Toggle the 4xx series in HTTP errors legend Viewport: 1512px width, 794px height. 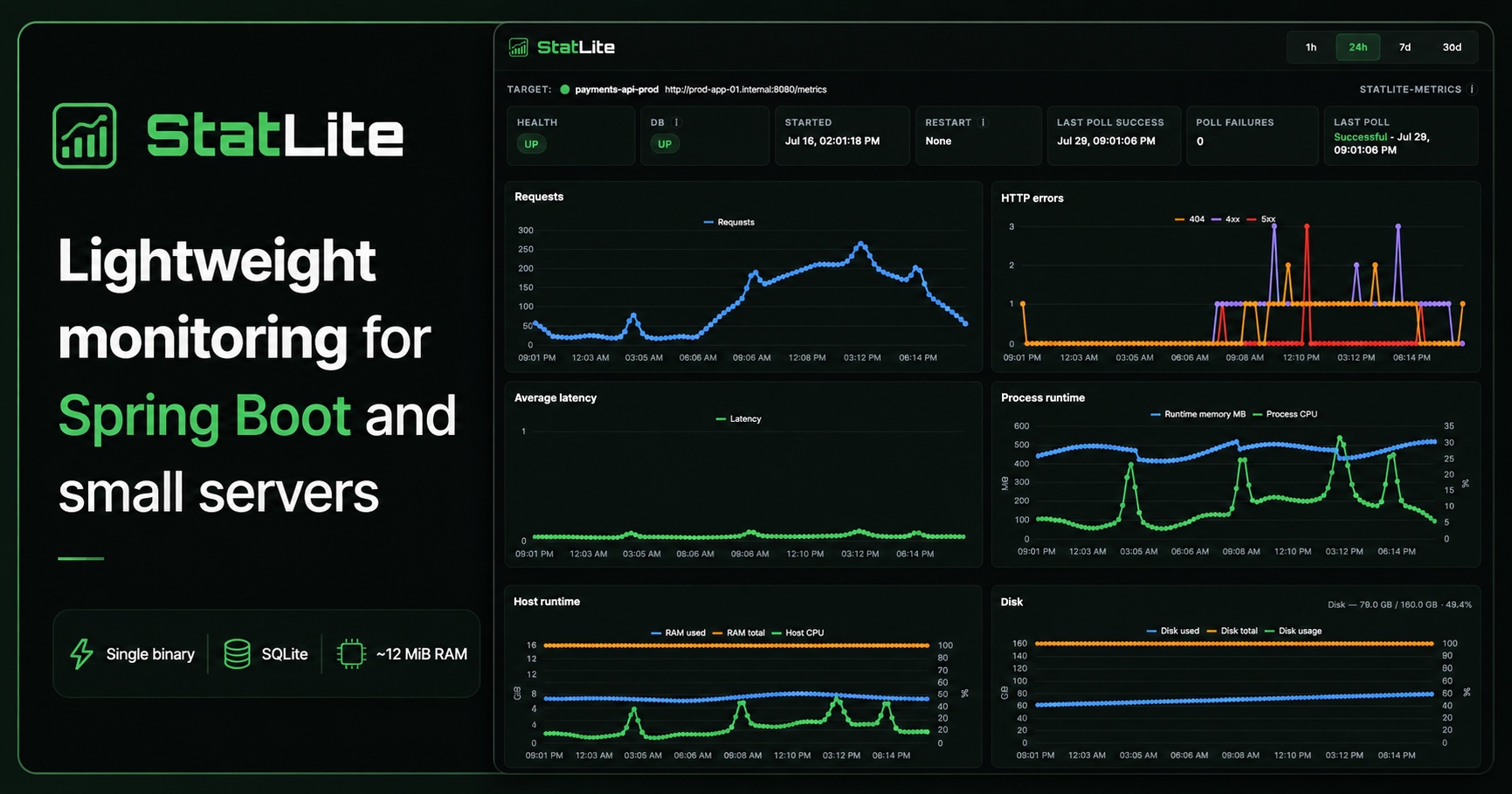1225,219
